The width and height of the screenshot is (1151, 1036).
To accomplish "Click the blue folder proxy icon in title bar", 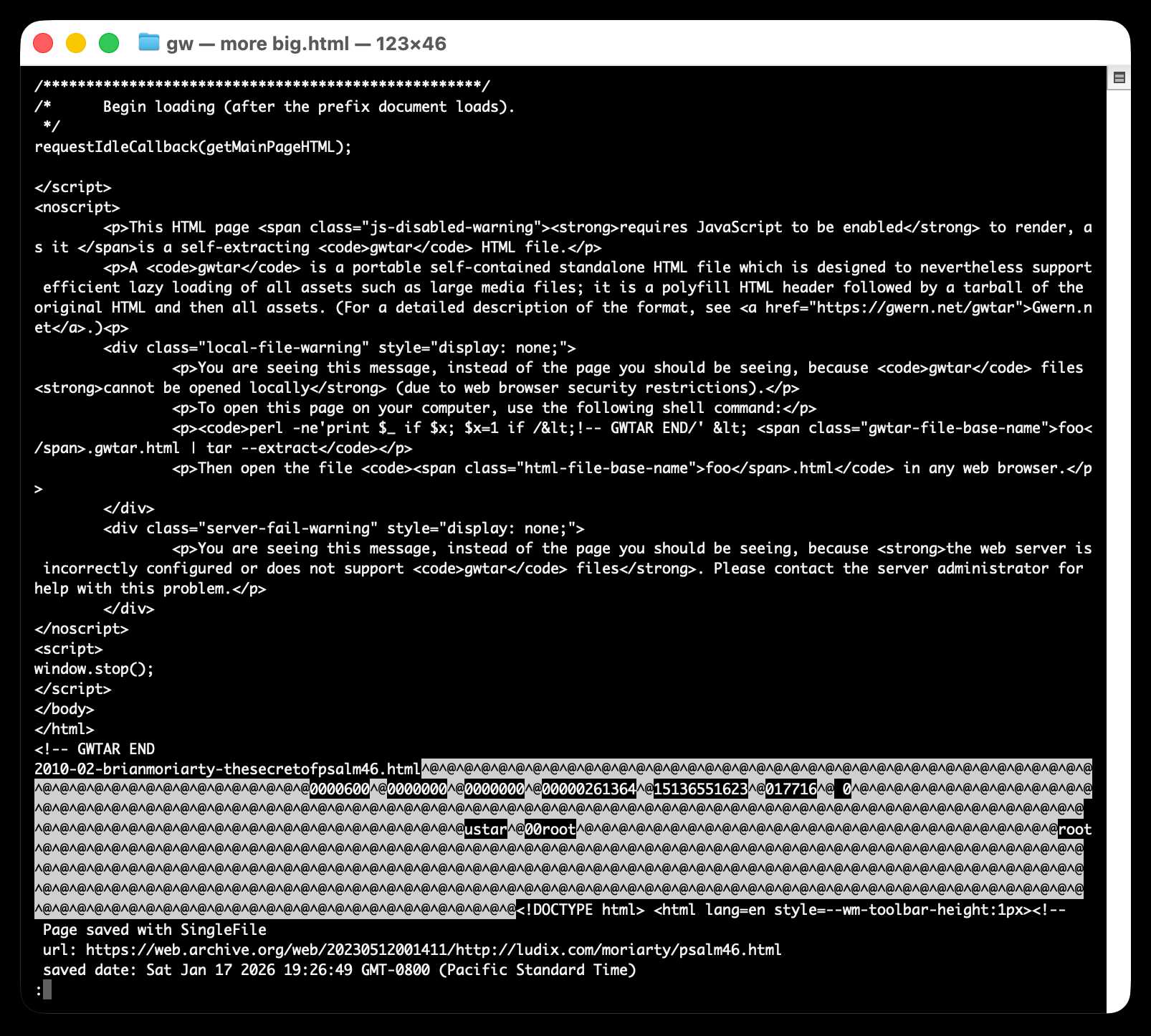I will [x=148, y=43].
